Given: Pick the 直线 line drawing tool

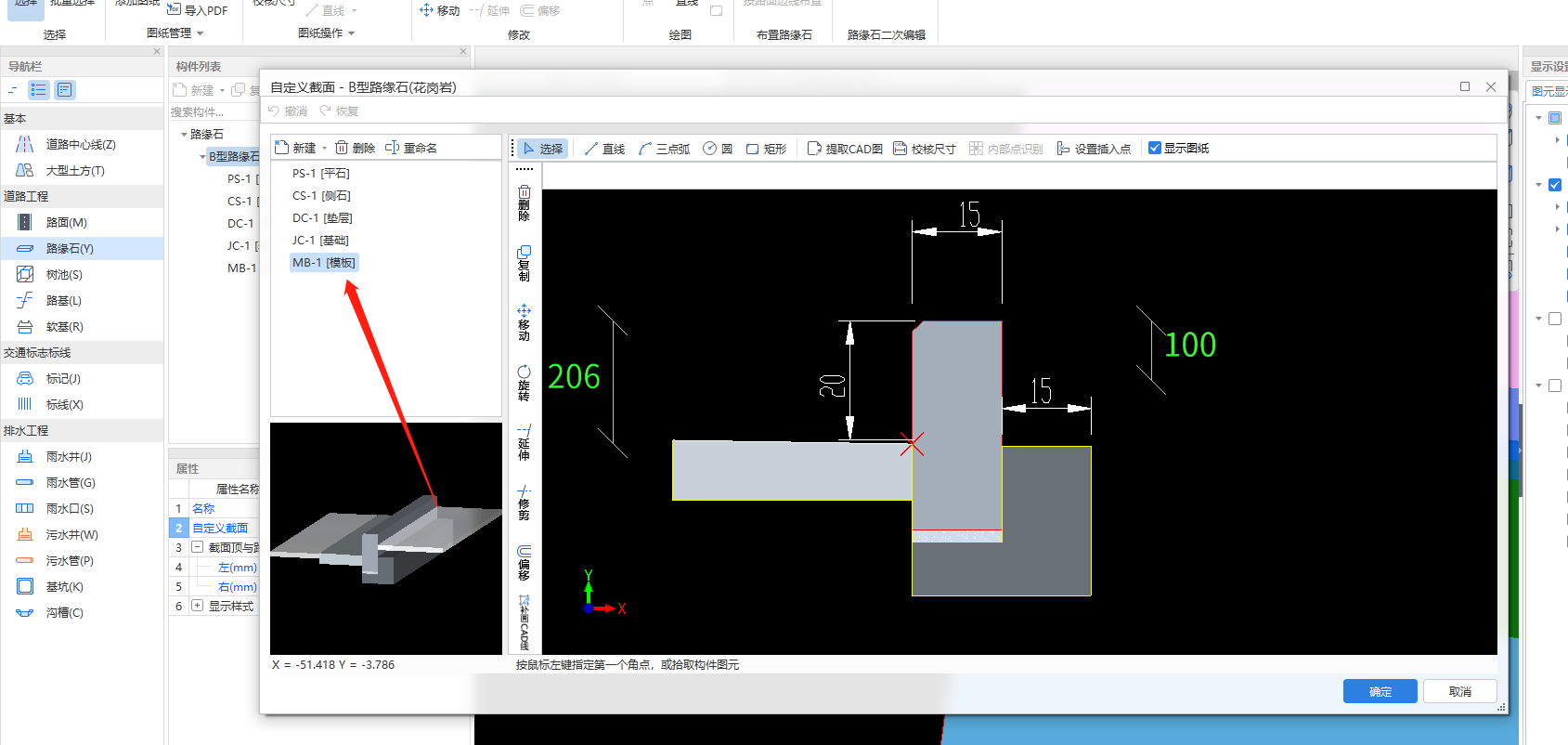Looking at the screenshot, I should tap(604, 149).
